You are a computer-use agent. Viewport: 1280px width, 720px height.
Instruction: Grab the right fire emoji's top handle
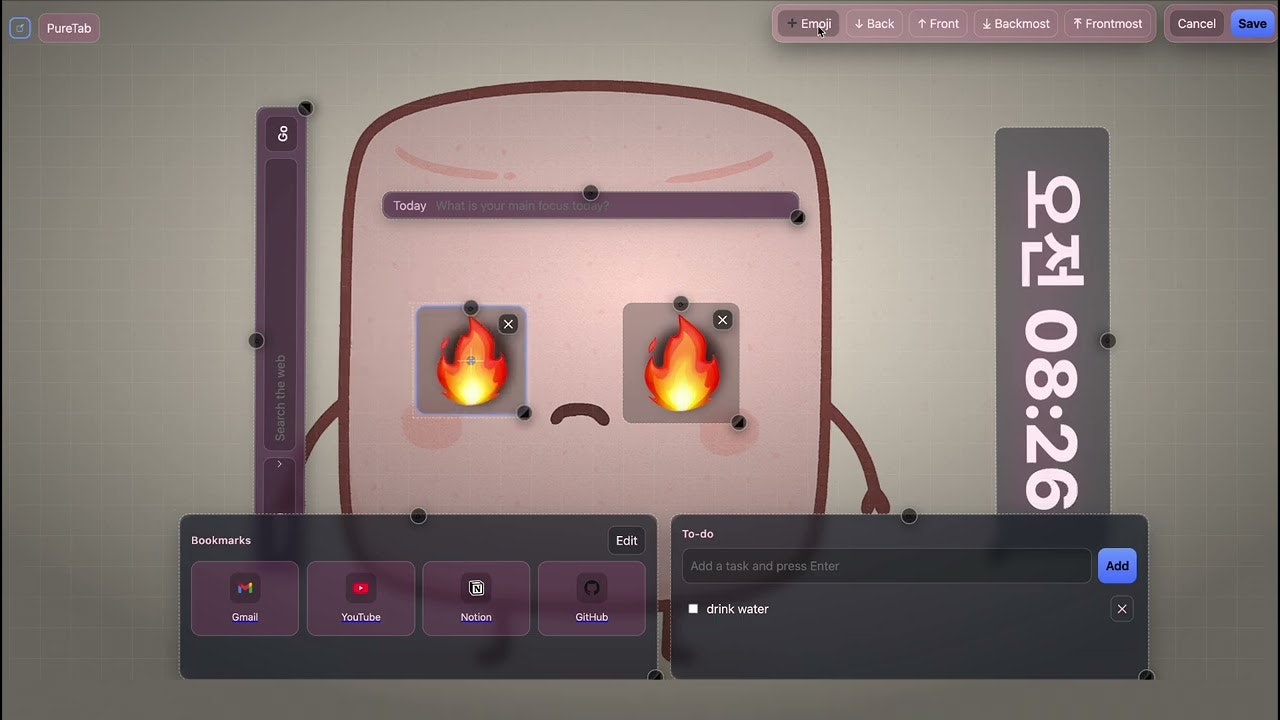[681, 304]
